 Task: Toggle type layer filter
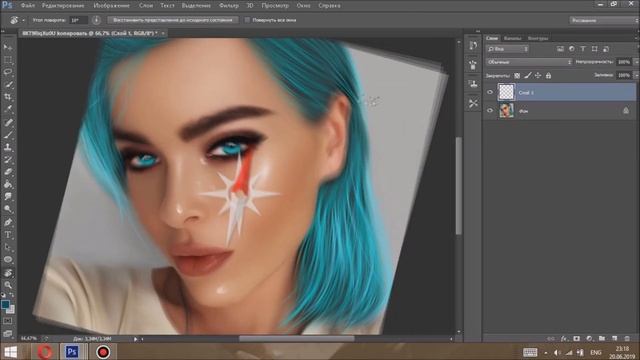(x=583, y=49)
